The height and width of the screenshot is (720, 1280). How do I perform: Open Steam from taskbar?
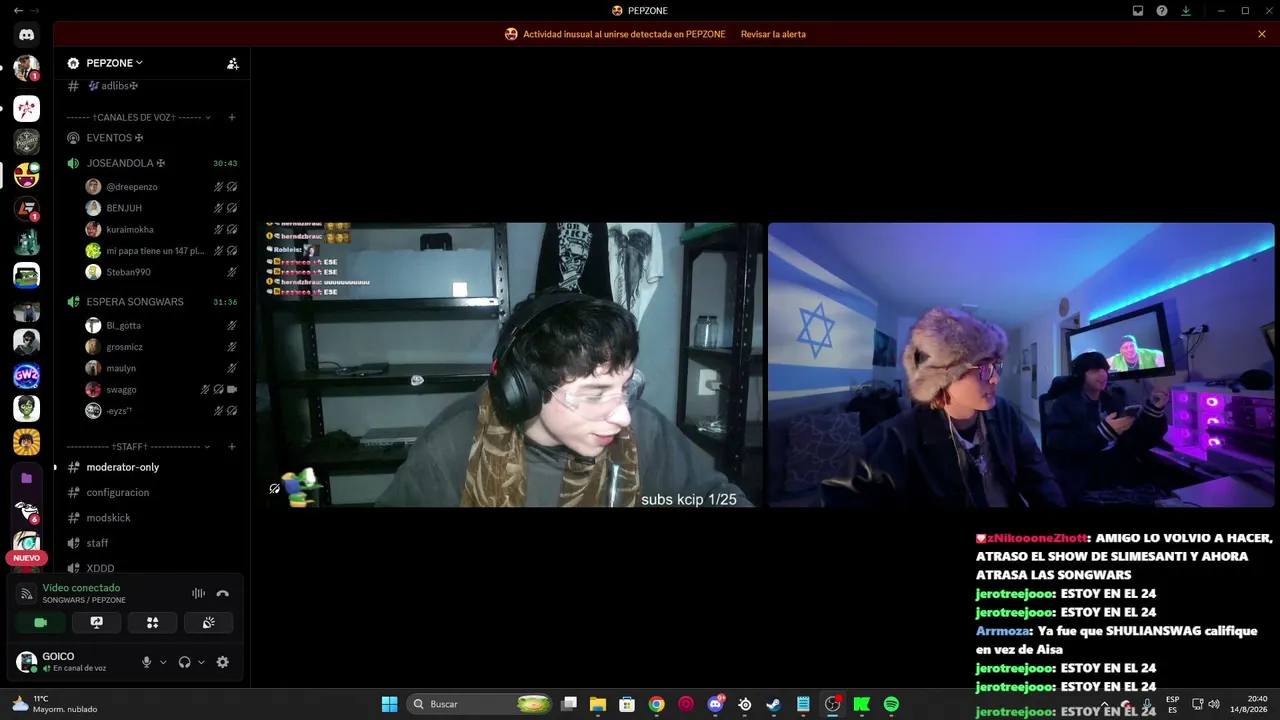pyautogui.click(x=773, y=704)
